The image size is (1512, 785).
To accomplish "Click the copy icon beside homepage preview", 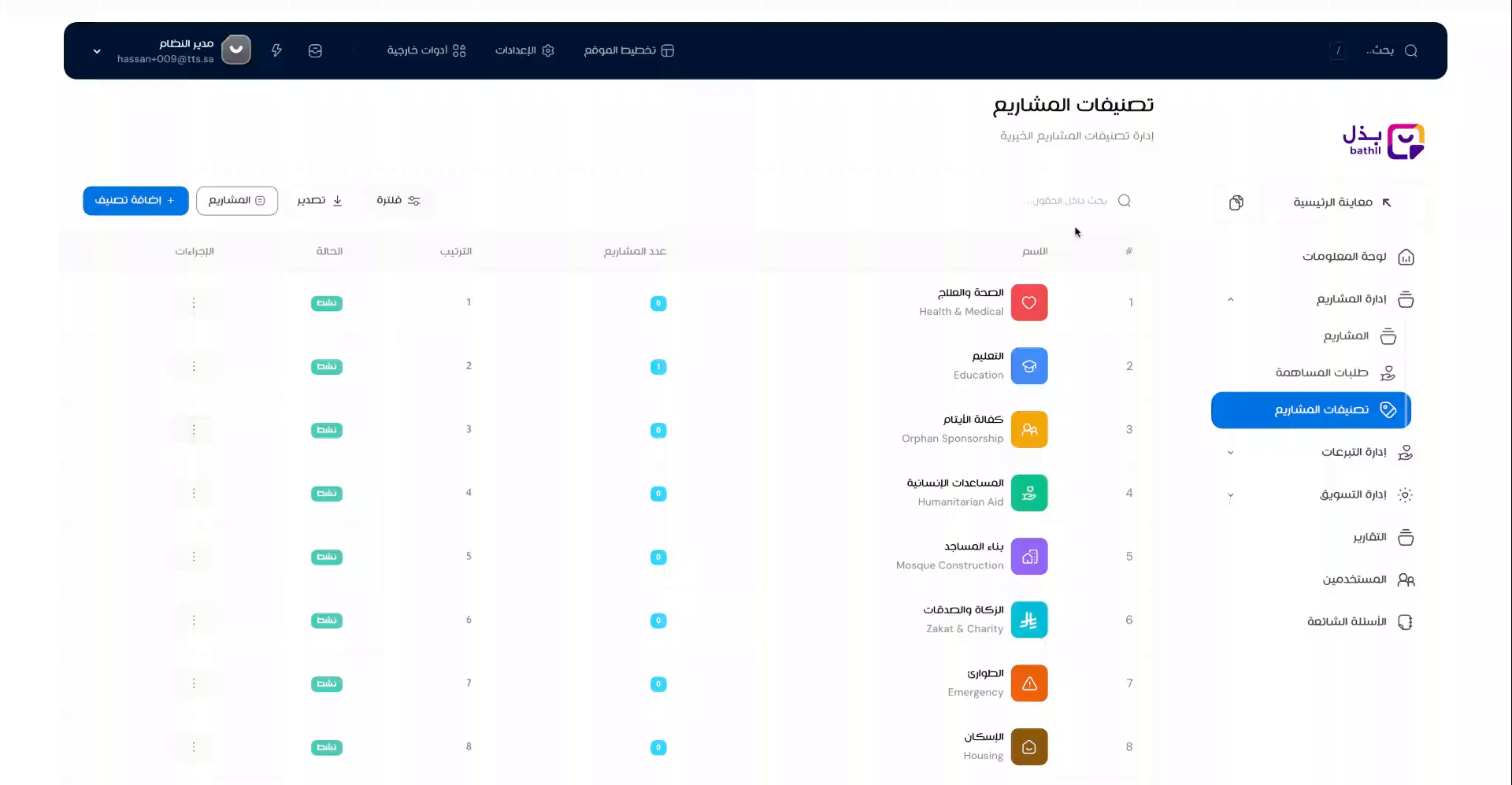I will (1236, 202).
